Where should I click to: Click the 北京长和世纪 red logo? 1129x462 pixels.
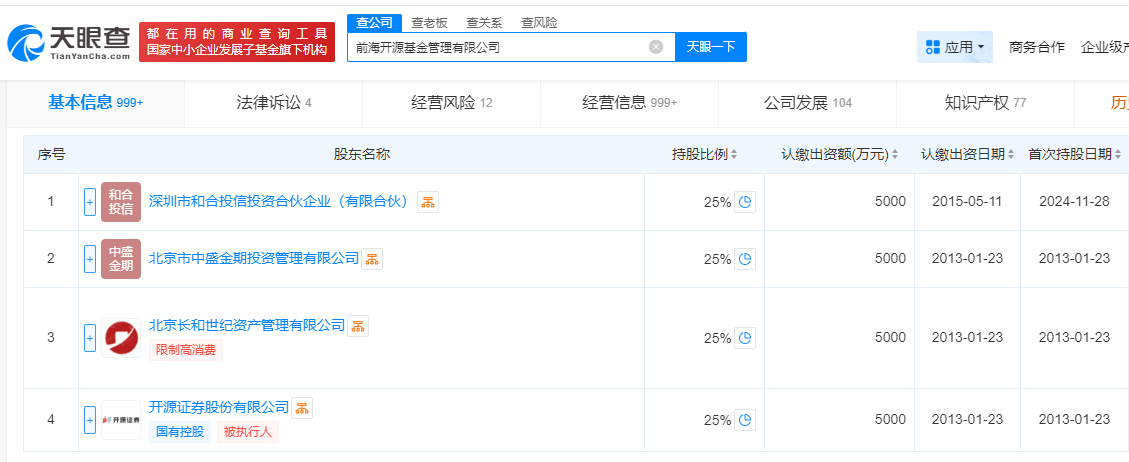(x=121, y=338)
